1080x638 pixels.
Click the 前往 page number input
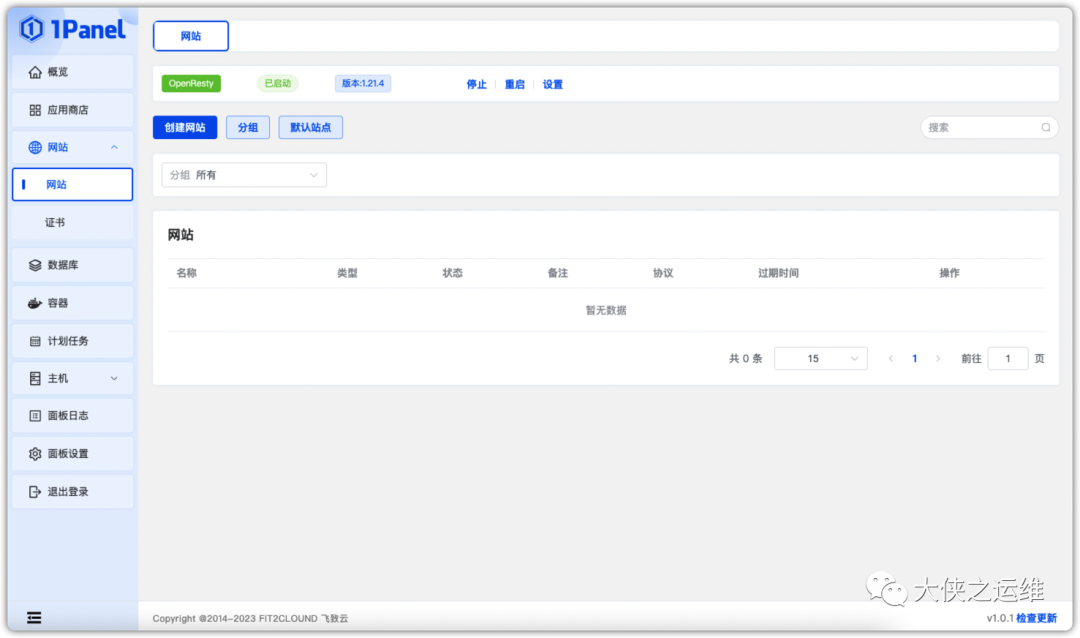pos(1008,358)
